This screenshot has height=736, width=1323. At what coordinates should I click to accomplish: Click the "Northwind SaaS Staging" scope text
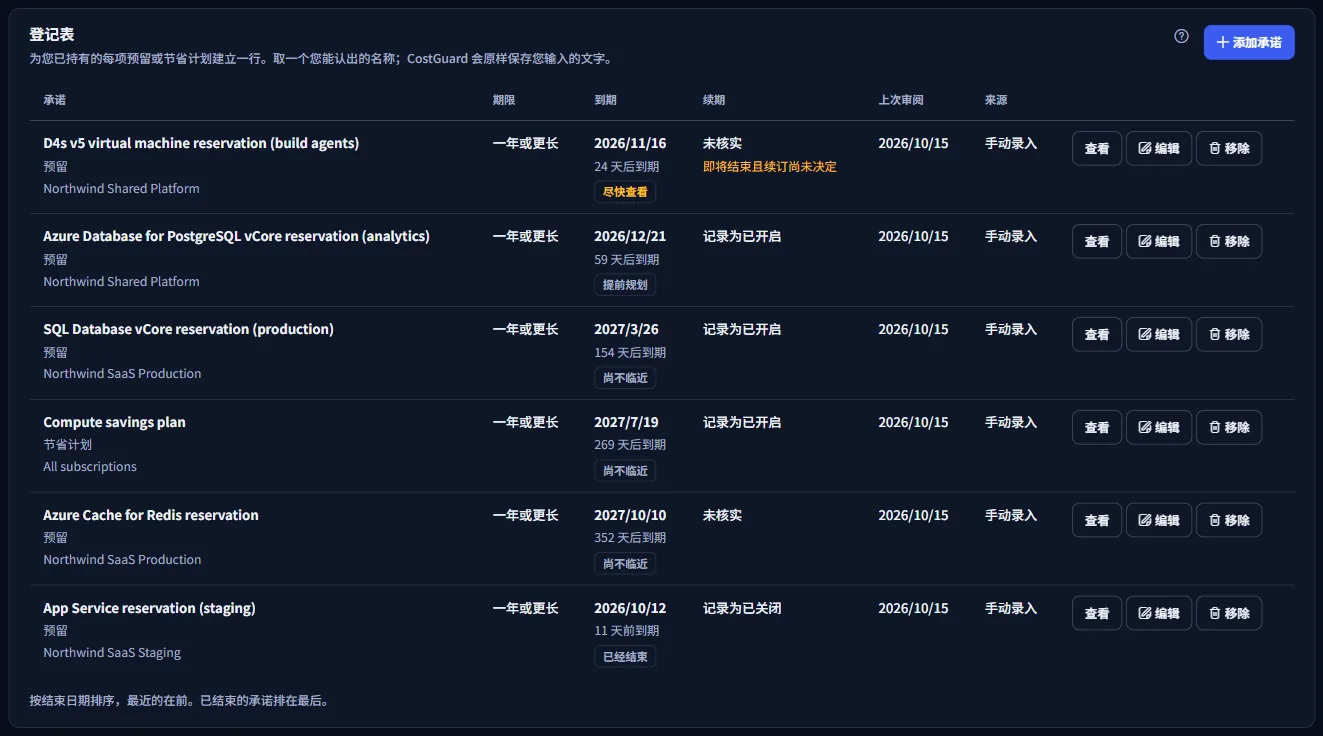(x=112, y=653)
